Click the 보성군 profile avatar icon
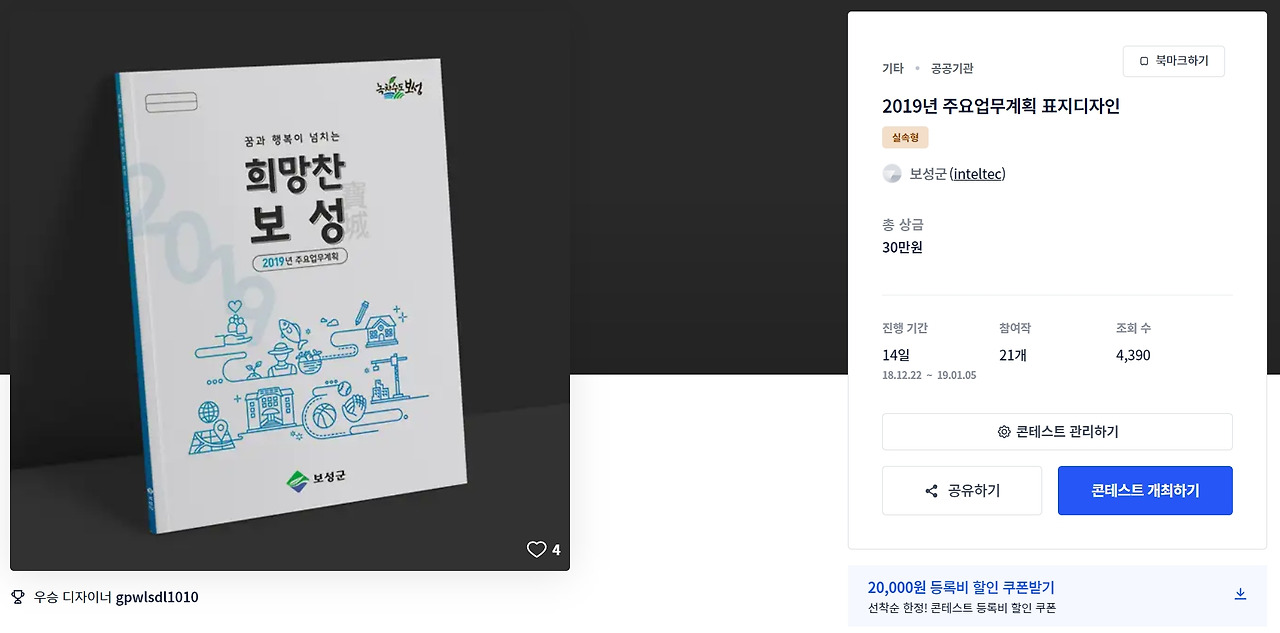This screenshot has height=633, width=1280. click(892, 174)
